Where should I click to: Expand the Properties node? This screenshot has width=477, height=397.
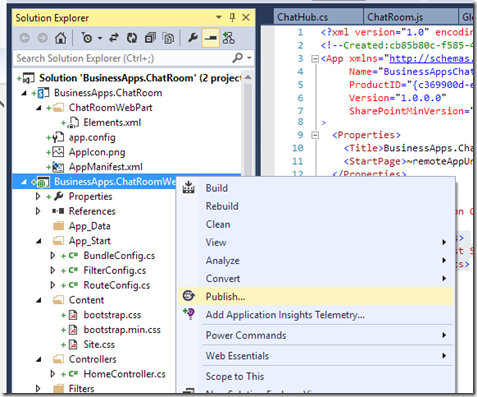pos(39,196)
